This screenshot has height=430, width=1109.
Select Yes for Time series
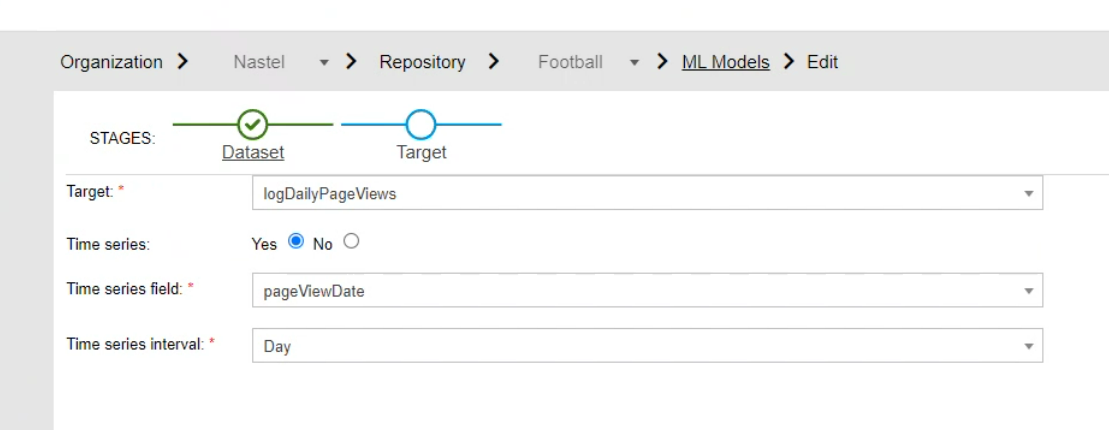(296, 241)
